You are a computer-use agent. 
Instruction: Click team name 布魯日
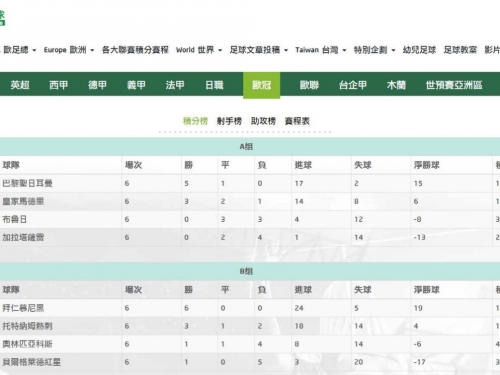click(14, 219)
